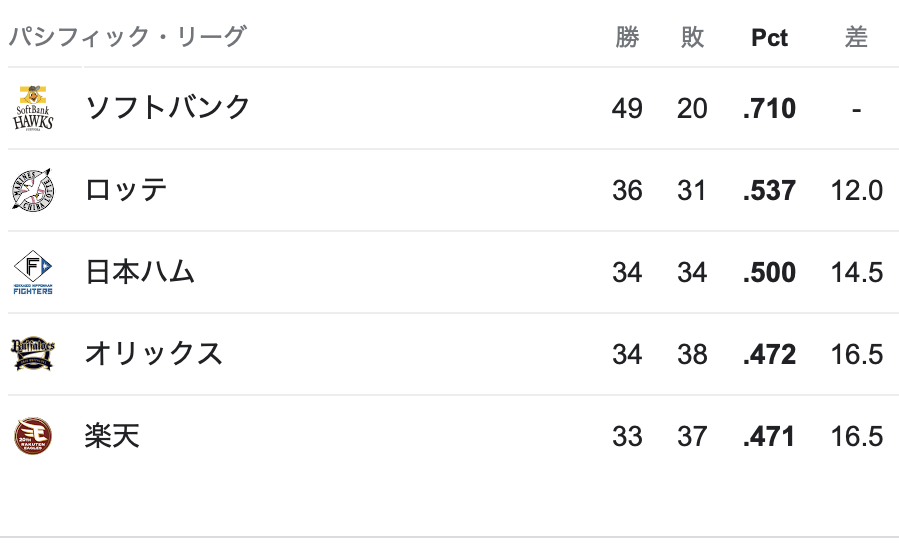Click SoftBank's .710 winning percentage
This screenshot has width=899, height=560.
pos(769,108)
